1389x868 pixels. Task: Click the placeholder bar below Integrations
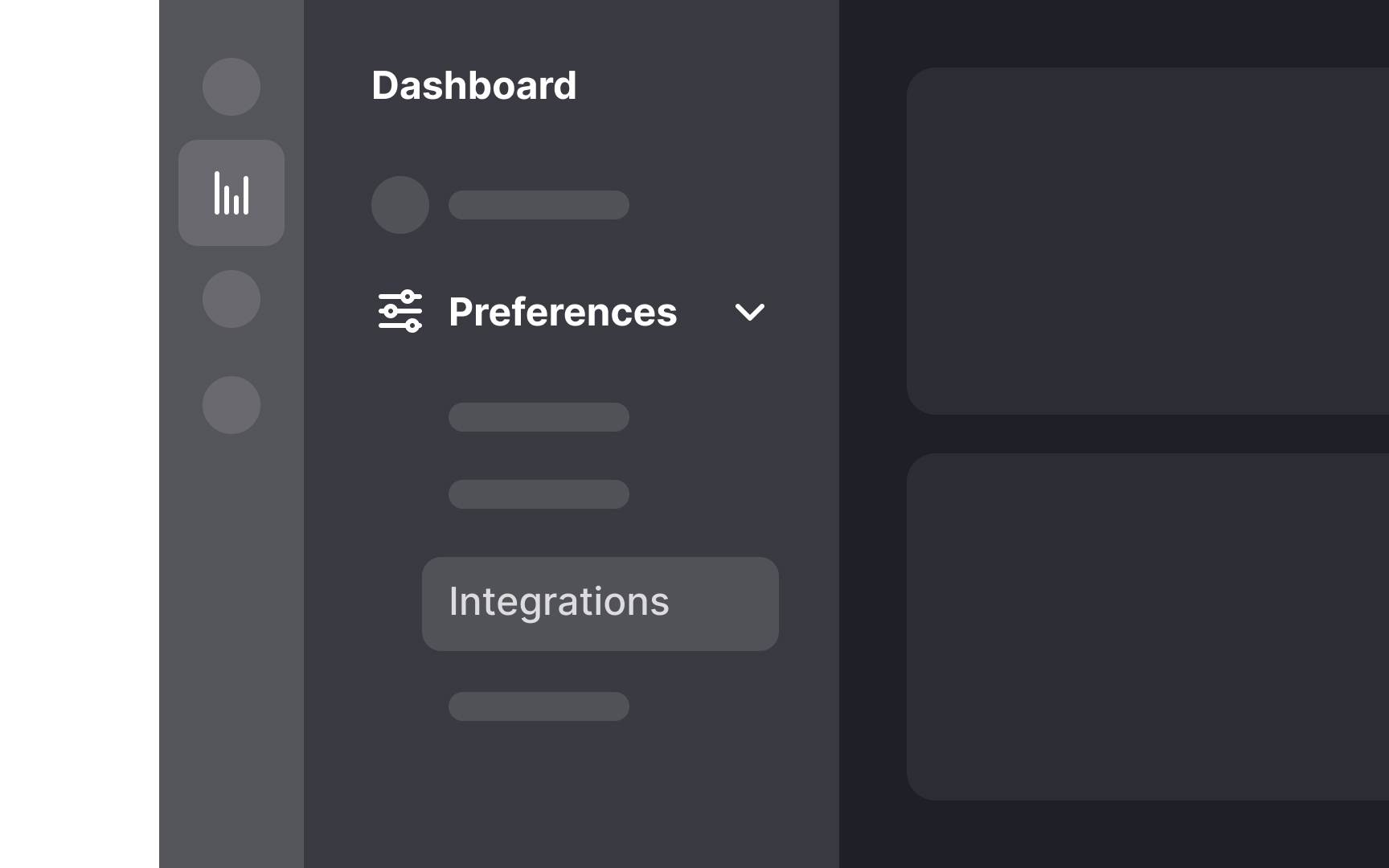539,706
